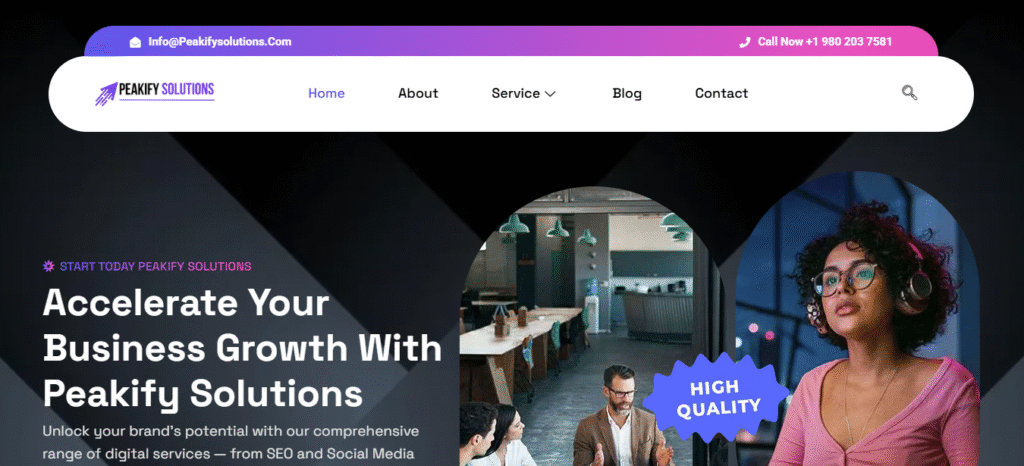
Task: Click the Call Now +1 980 203 7581 link
Action: [x=824, y=42]
